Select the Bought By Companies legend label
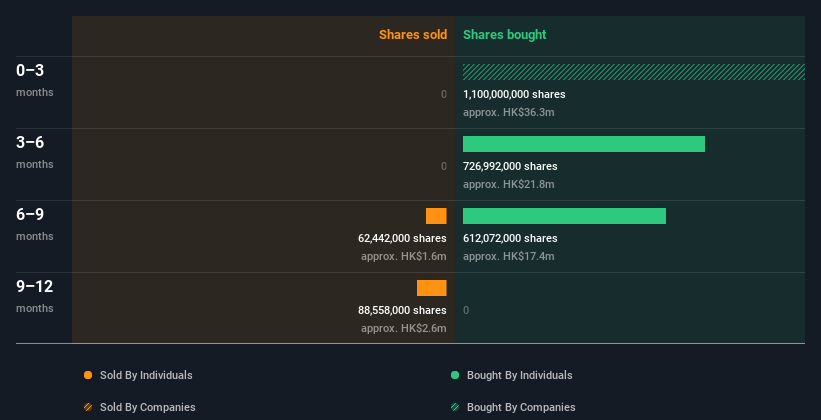821x420 pixels. coord(521,407)
